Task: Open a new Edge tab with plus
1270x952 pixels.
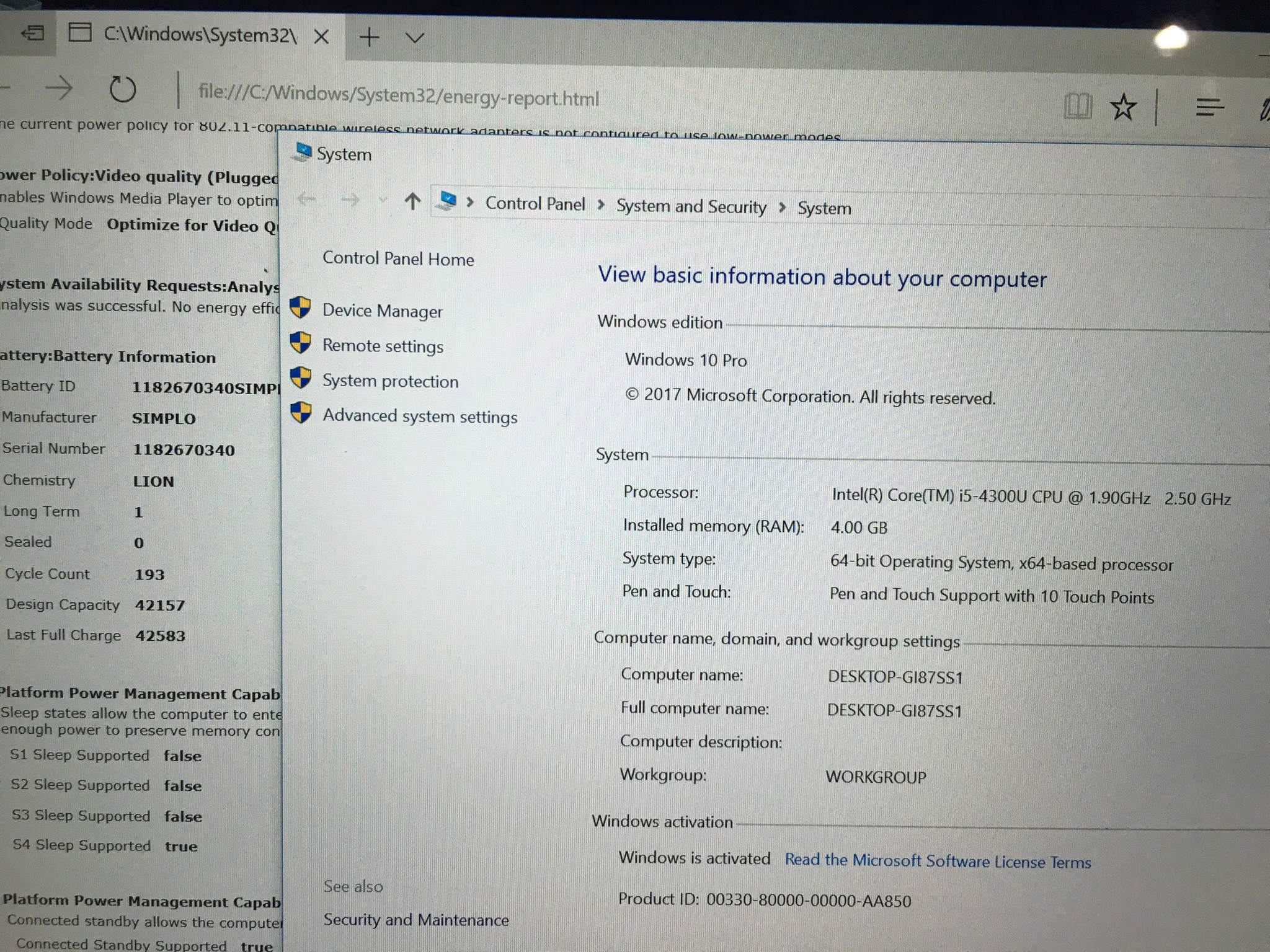Action: 369,37
